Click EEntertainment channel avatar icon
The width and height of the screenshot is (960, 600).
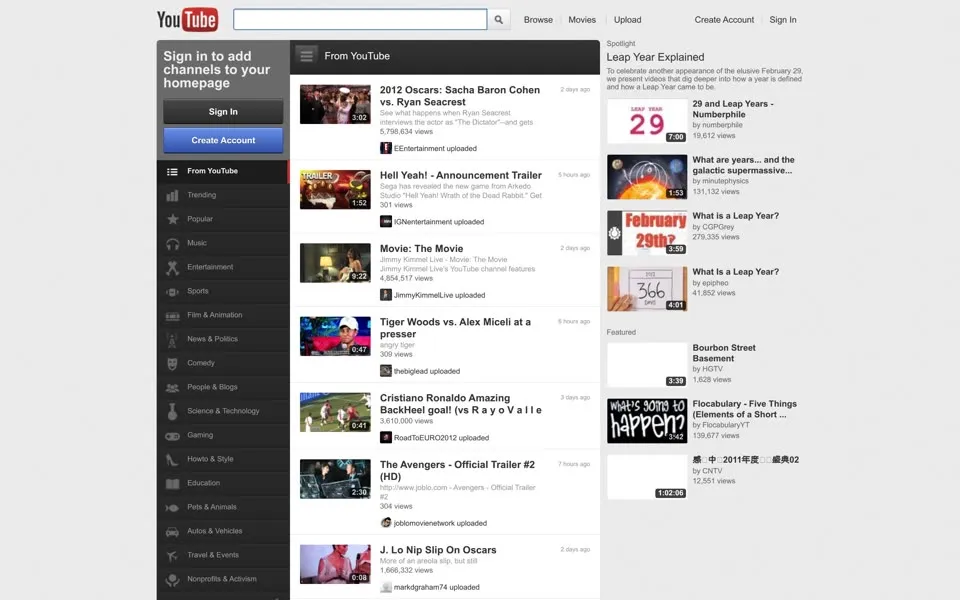386,148
